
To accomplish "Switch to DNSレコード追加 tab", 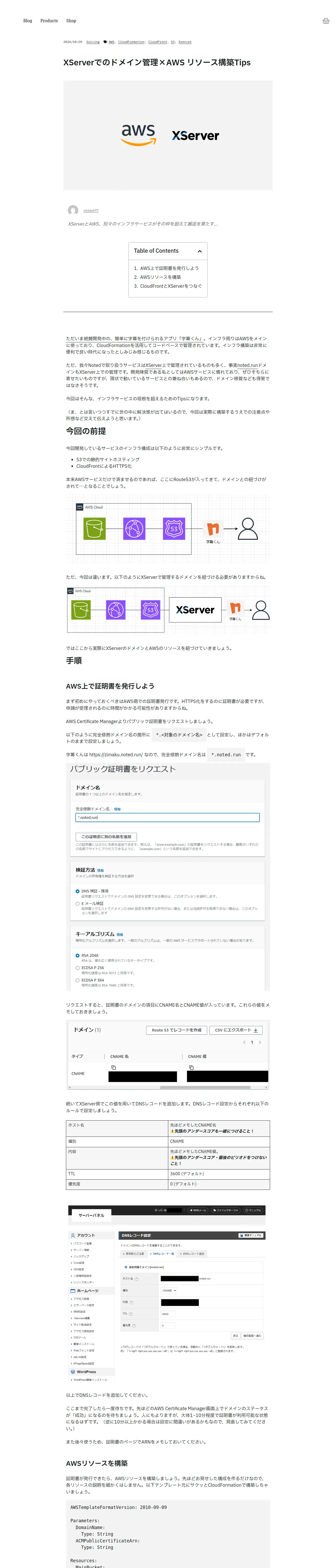I will tap(193, 1254).
